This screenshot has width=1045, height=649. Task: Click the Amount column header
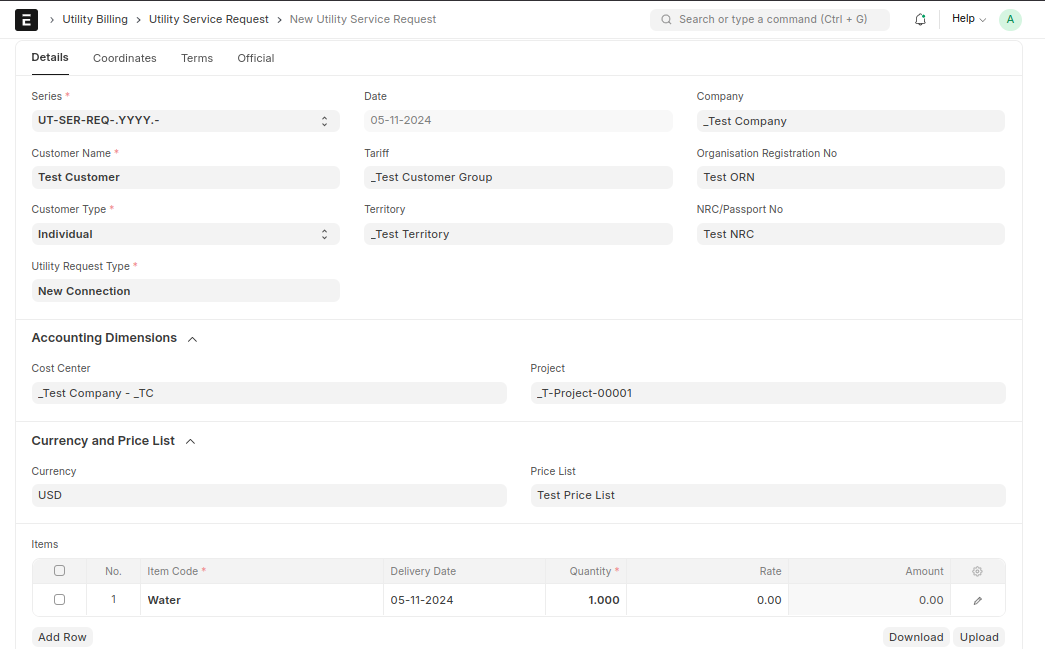coord(869,571)
